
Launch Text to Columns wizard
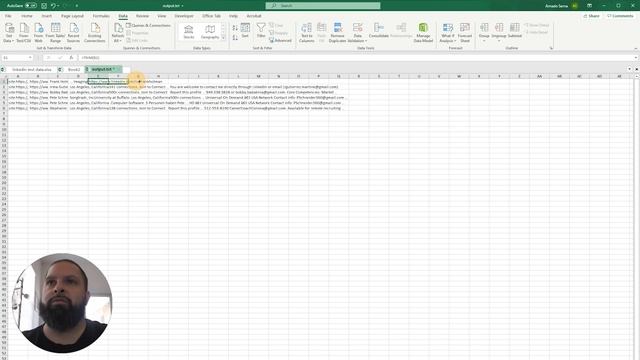307,33
